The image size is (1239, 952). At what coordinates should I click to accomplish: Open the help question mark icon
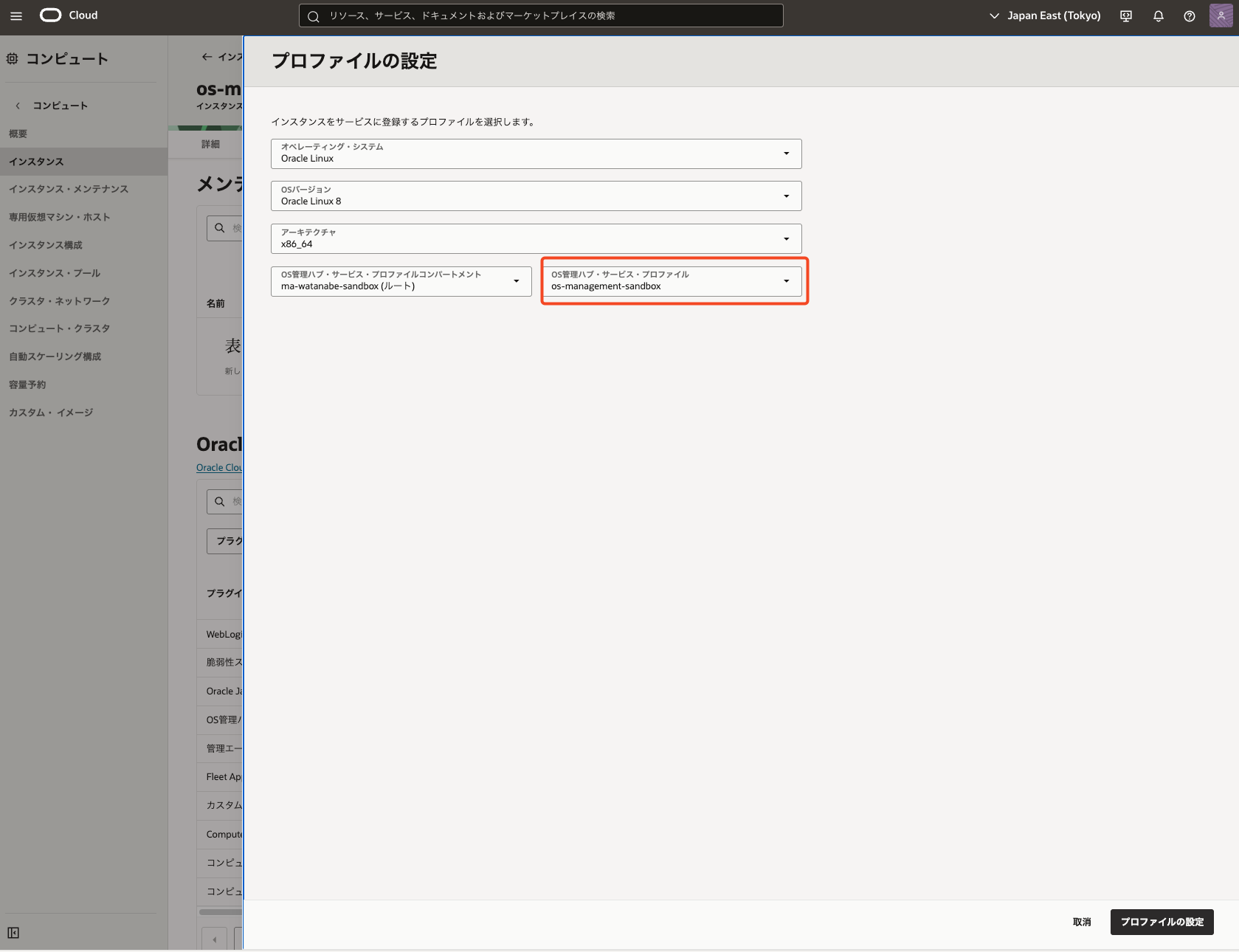tap(1189, 15)
